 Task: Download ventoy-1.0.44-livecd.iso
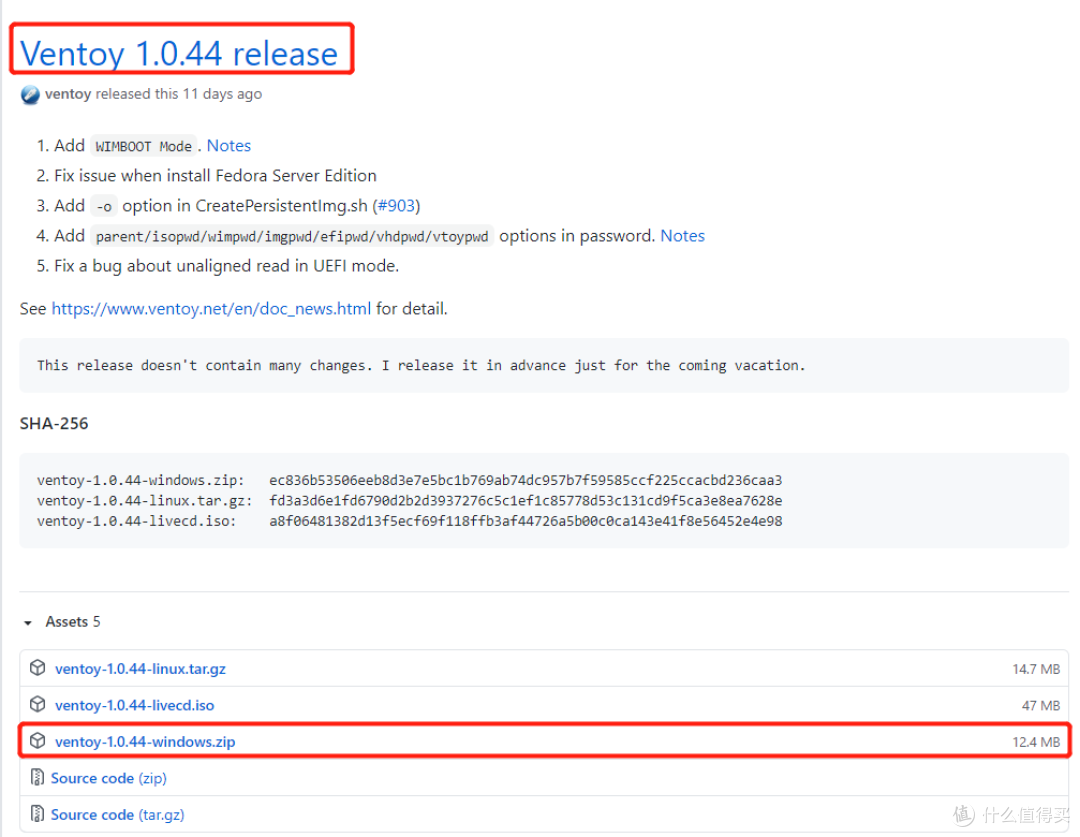coord(134,705)
